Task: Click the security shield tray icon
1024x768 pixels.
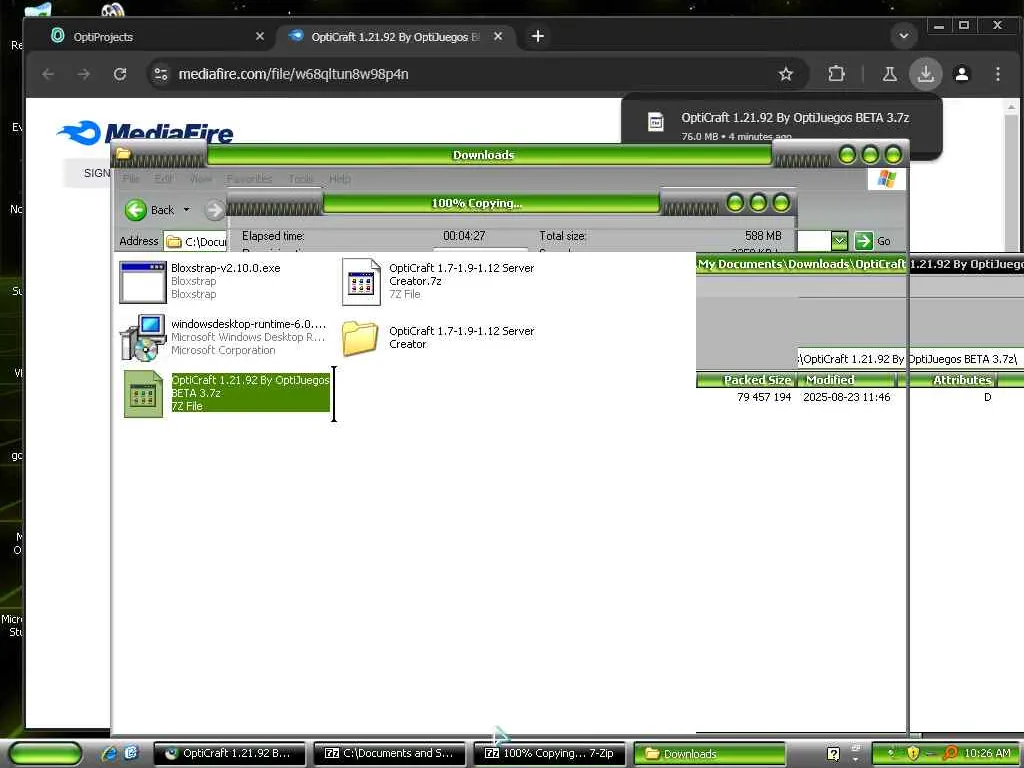Action: coord(912,753)
